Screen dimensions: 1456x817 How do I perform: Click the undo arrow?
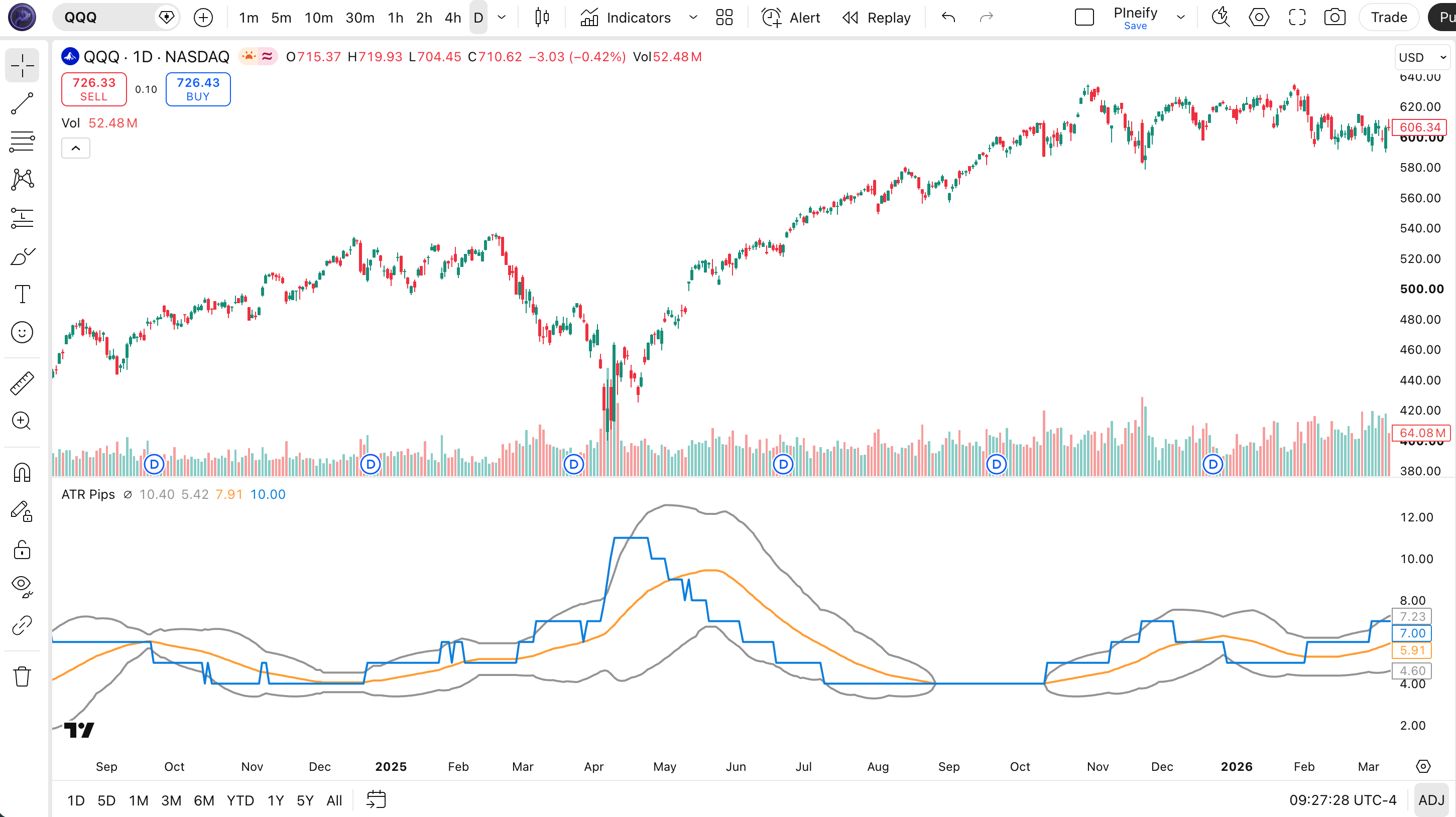pos(948,18)
